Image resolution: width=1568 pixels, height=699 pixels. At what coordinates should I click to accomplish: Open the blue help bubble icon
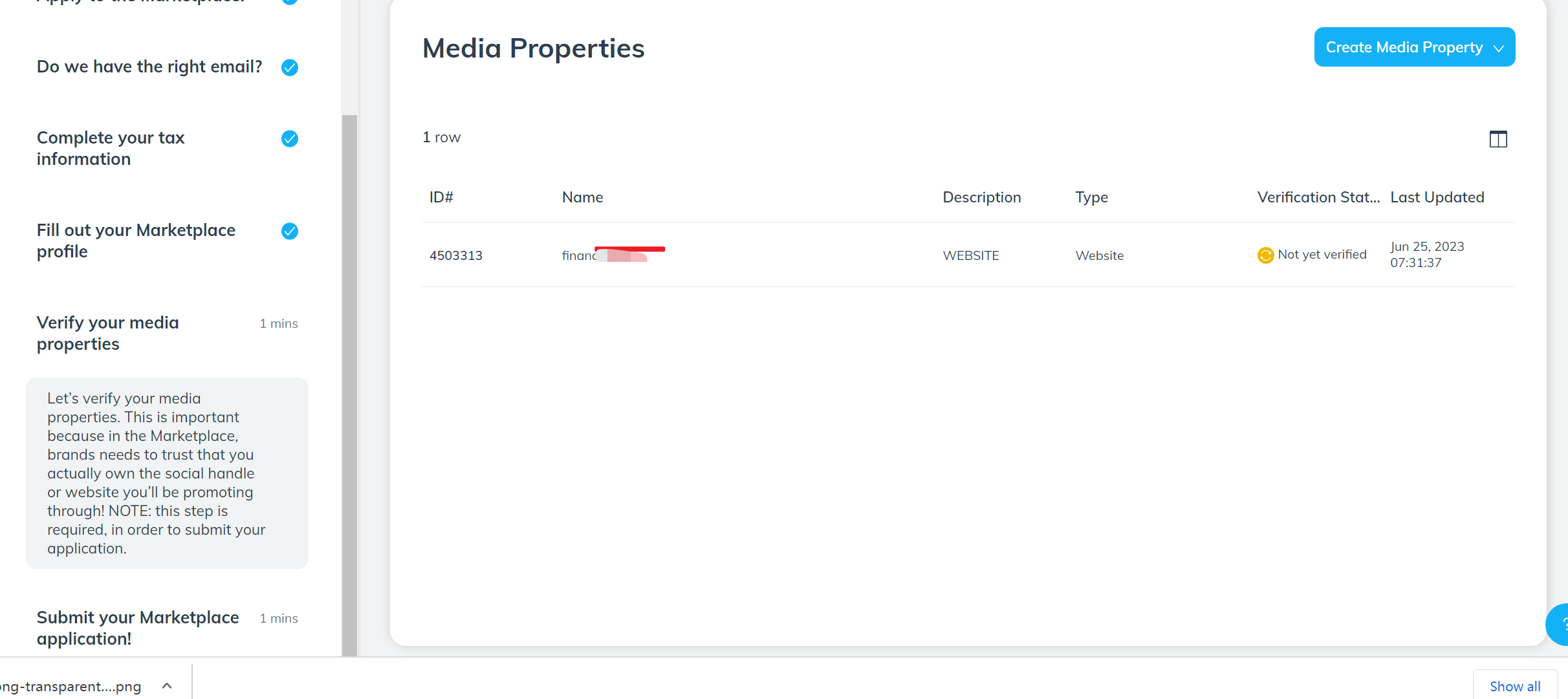click(1559, 624)
